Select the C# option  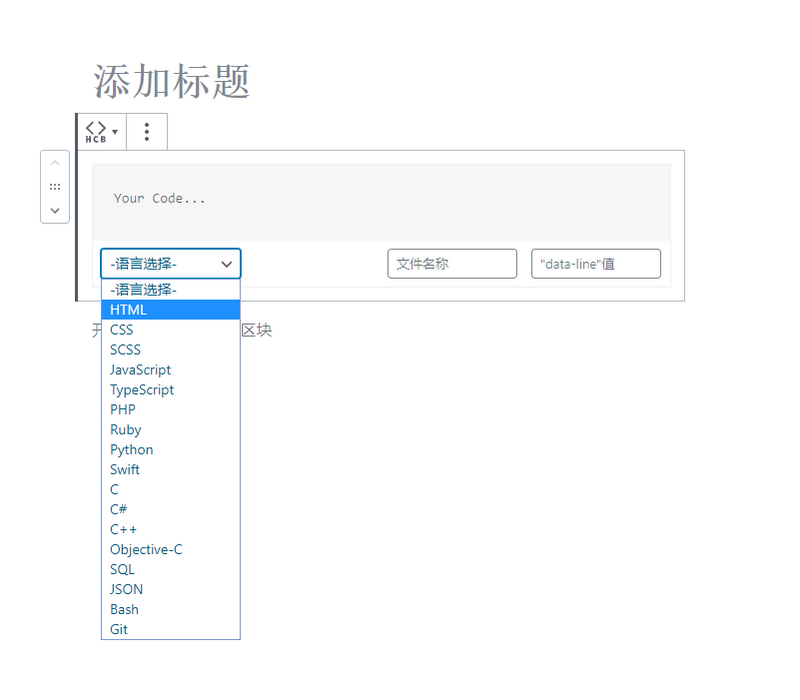point(171,509)
